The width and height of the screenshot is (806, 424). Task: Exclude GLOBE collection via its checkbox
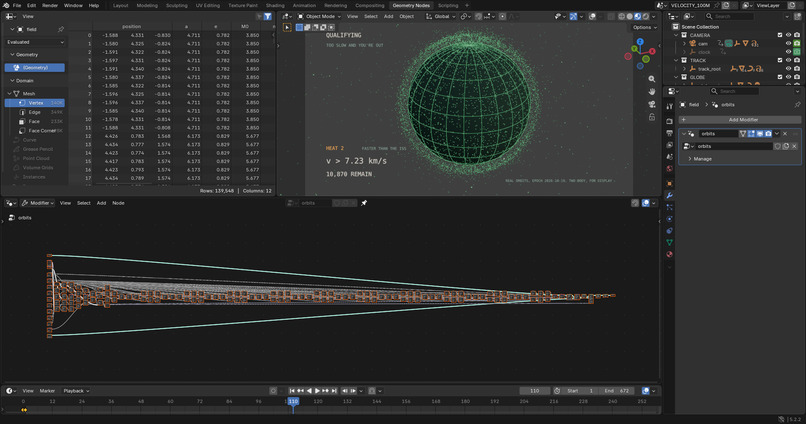[780, 77]
